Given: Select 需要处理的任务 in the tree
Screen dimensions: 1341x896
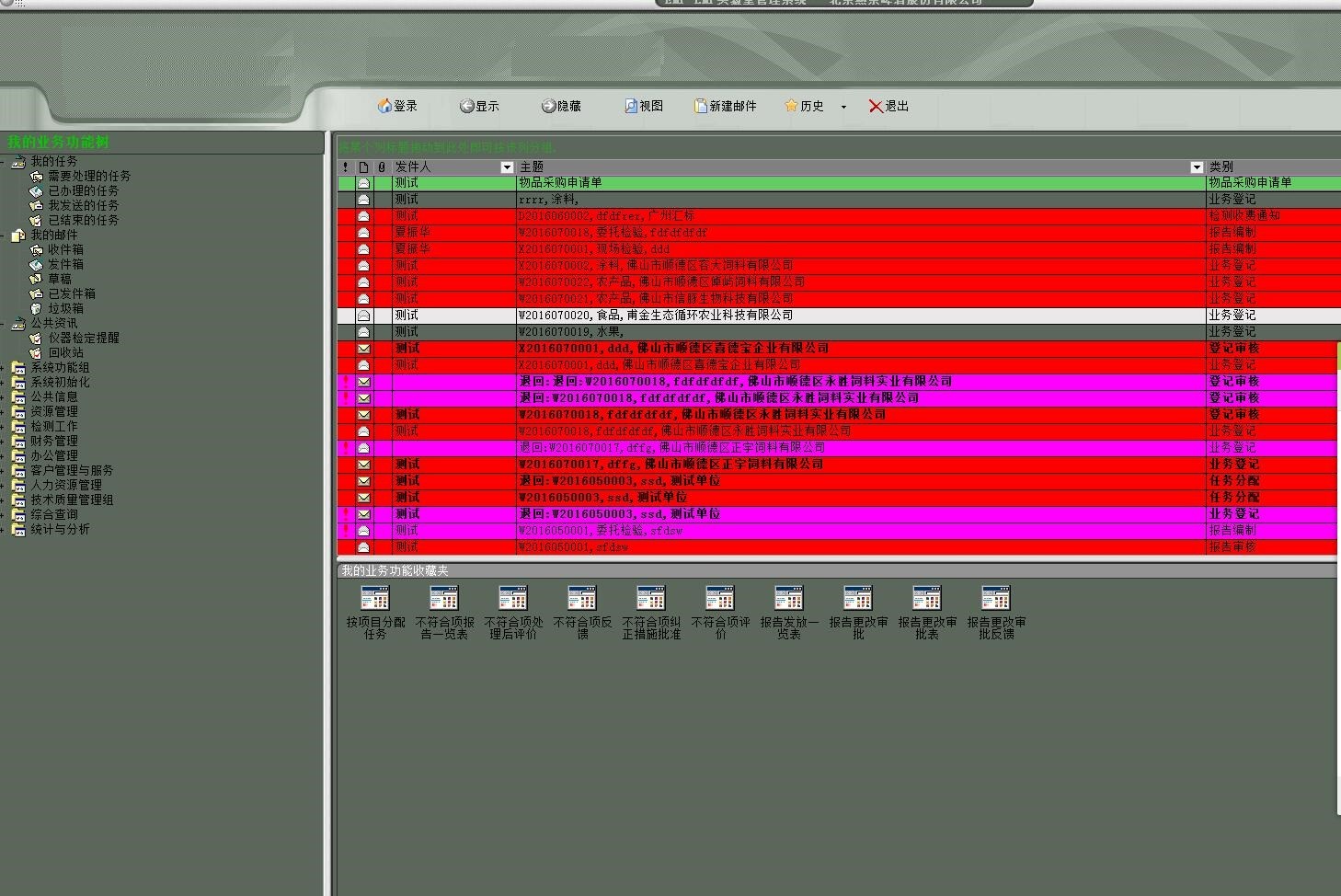Looking at the screenshot, I should point(89,176).
